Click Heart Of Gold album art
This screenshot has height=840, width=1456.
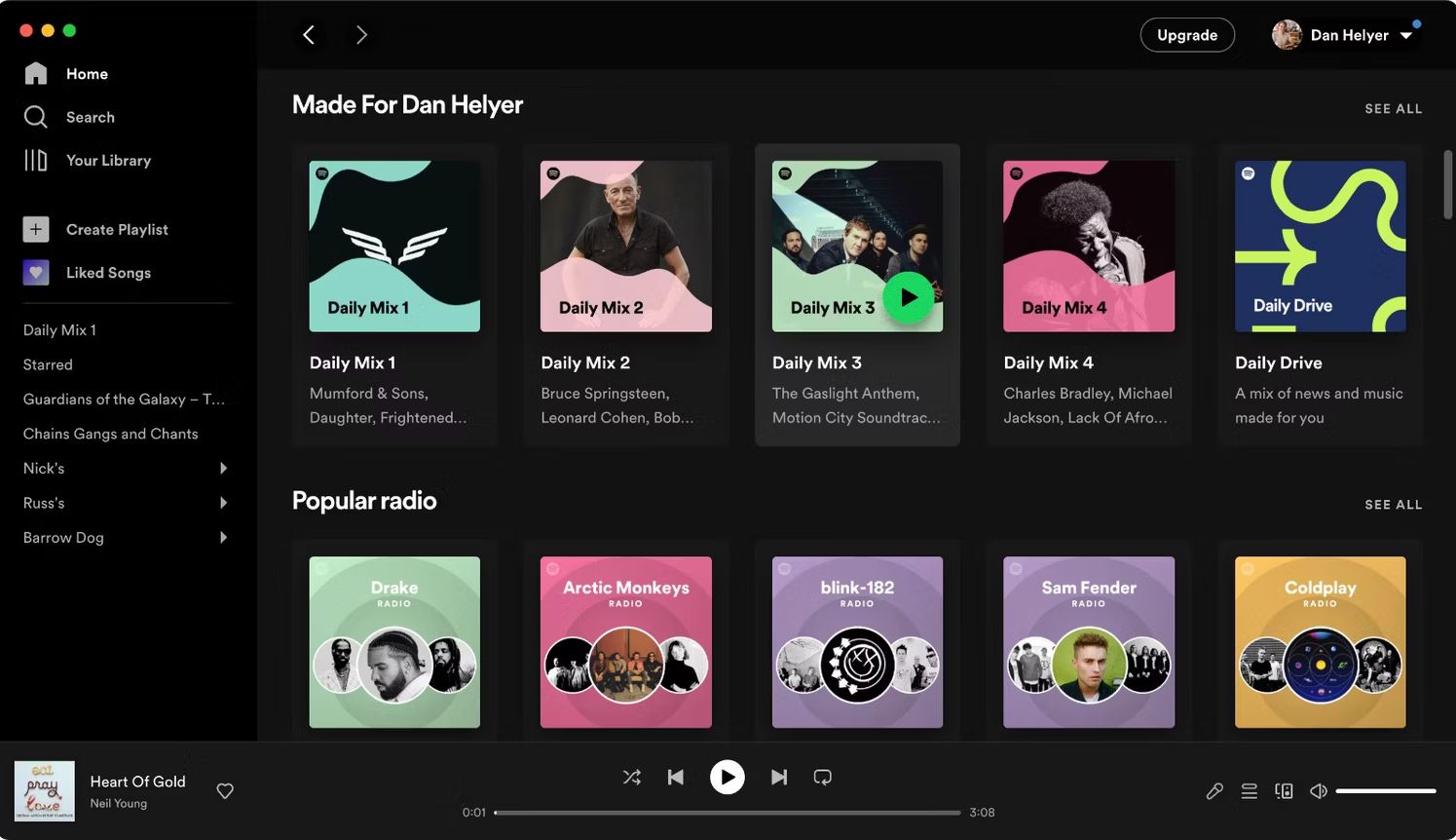pos(45,791)
